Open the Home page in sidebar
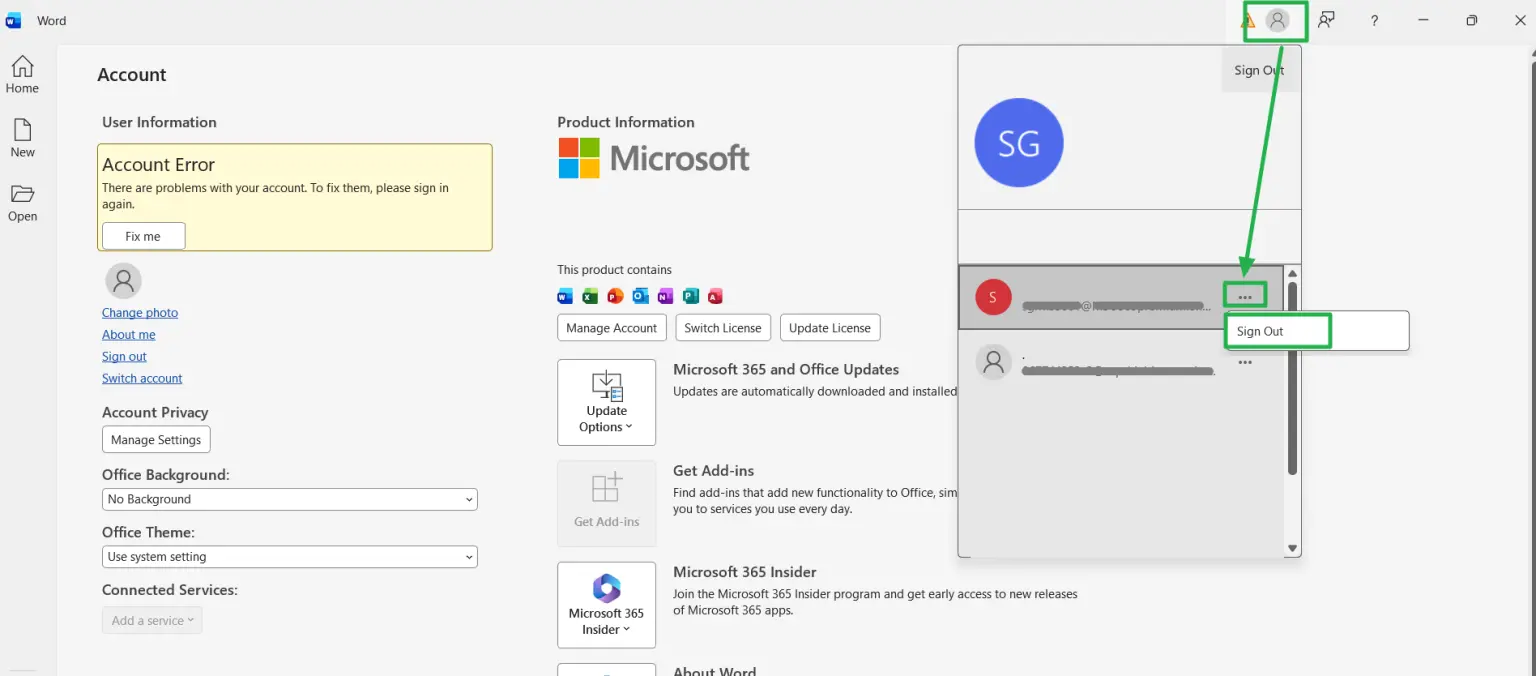This screenshot has width=1536, height=676. pos(22,75)
